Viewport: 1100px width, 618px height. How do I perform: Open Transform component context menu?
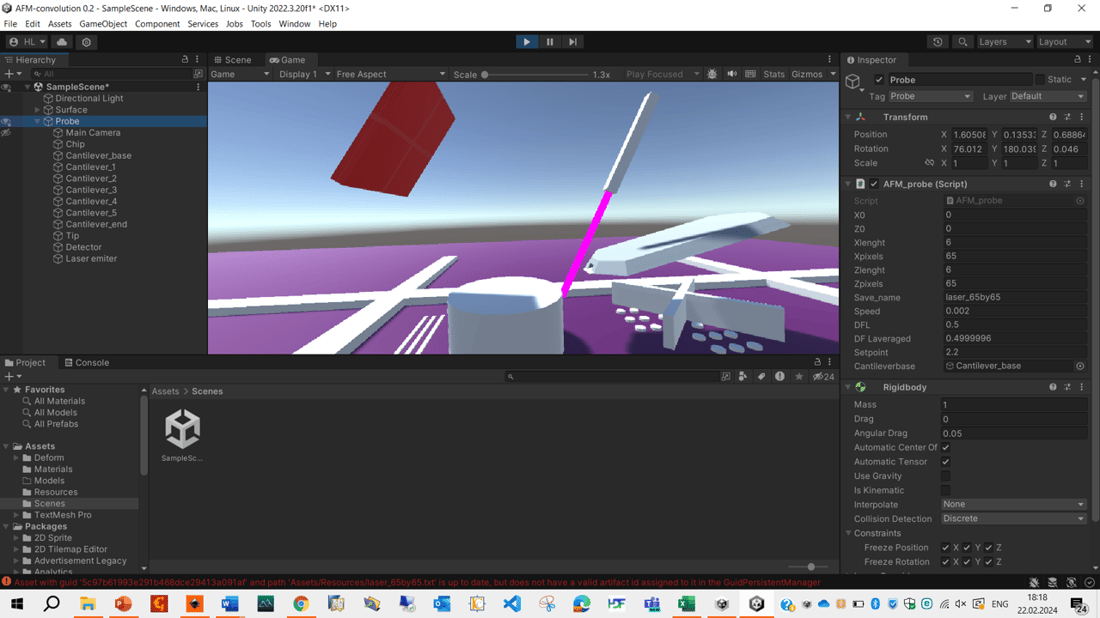tap(1082, 117)
